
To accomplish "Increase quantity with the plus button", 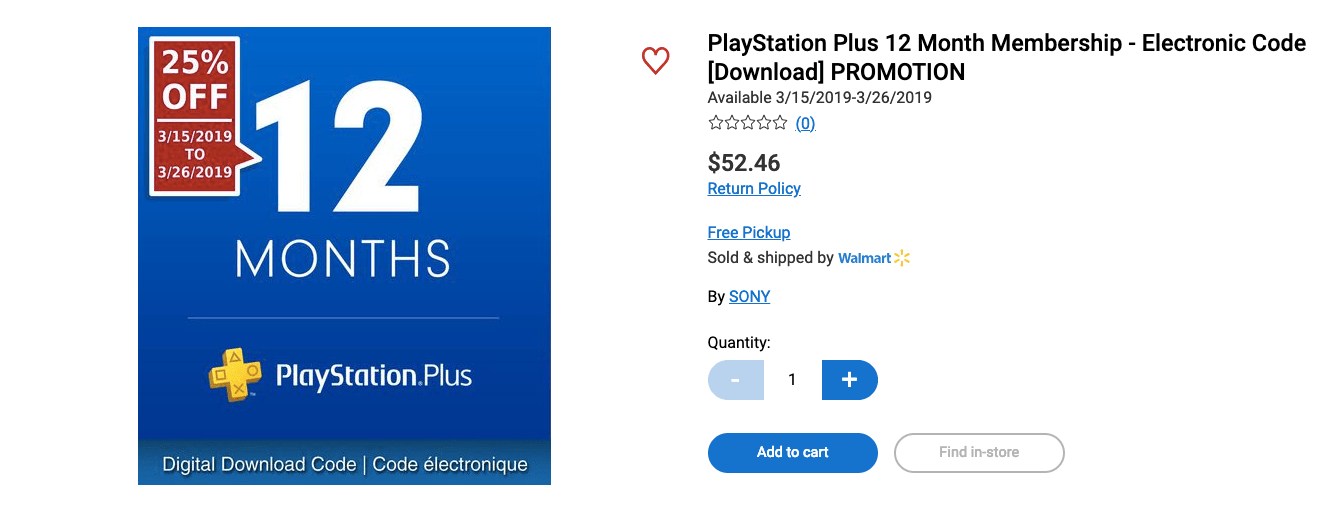I will coord(850,380).
